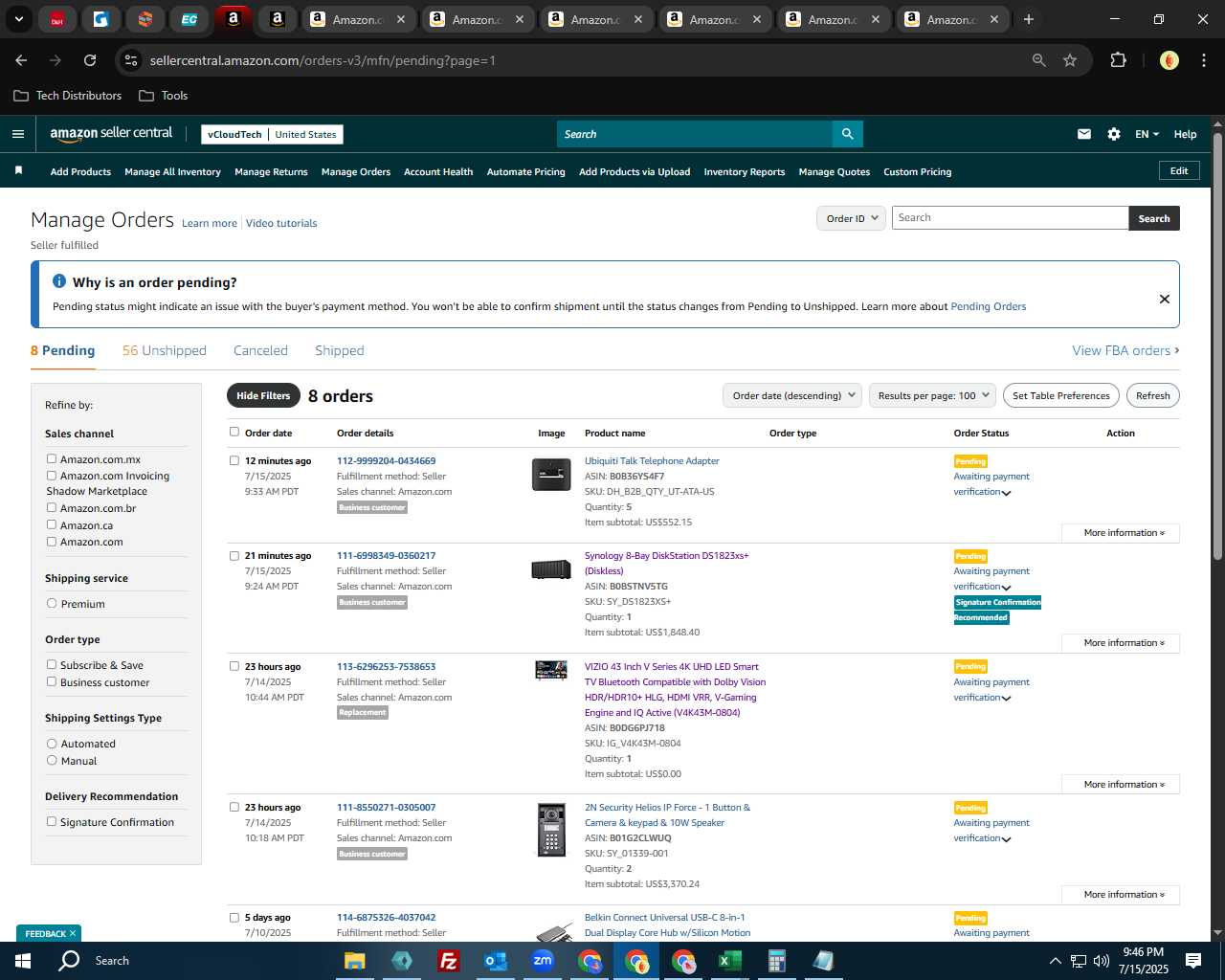Image resolution: width=1225 pixels, height=980 pixels.
Task: Open order 111-6998349-0360217 link
Action: (386, 555)
